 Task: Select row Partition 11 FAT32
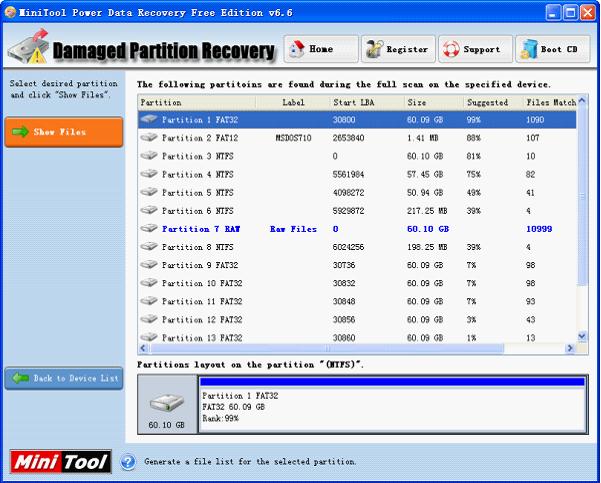[x=357, y=301]
